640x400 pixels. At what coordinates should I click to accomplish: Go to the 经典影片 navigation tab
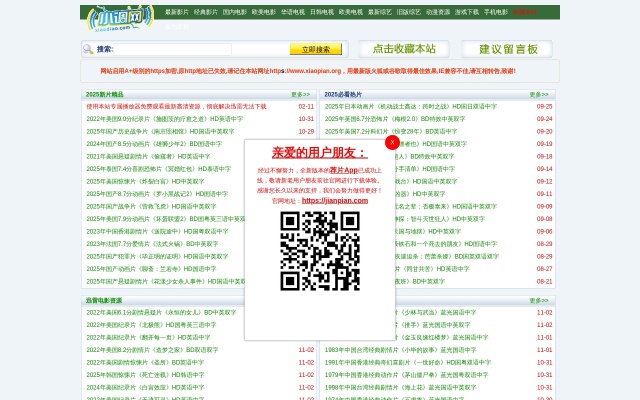tap(205, 12)
